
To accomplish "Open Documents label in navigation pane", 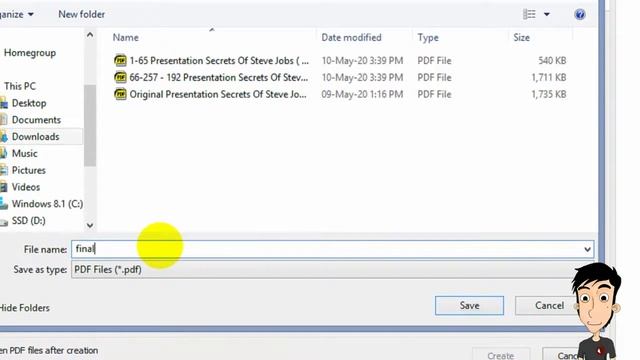I will [x=36, y=120].
